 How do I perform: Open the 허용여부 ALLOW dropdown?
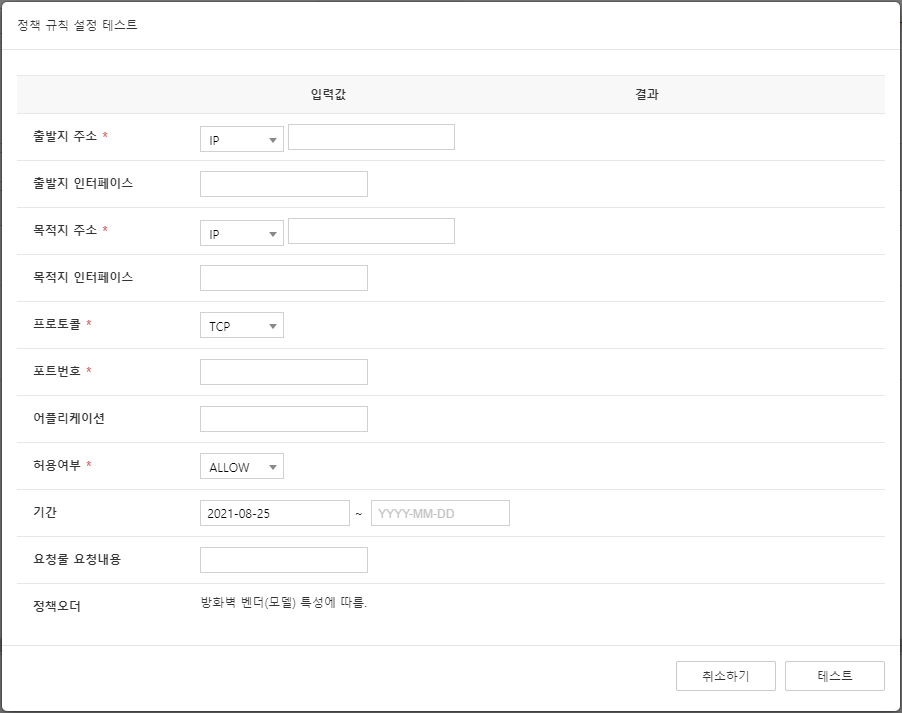coord(242,466)
